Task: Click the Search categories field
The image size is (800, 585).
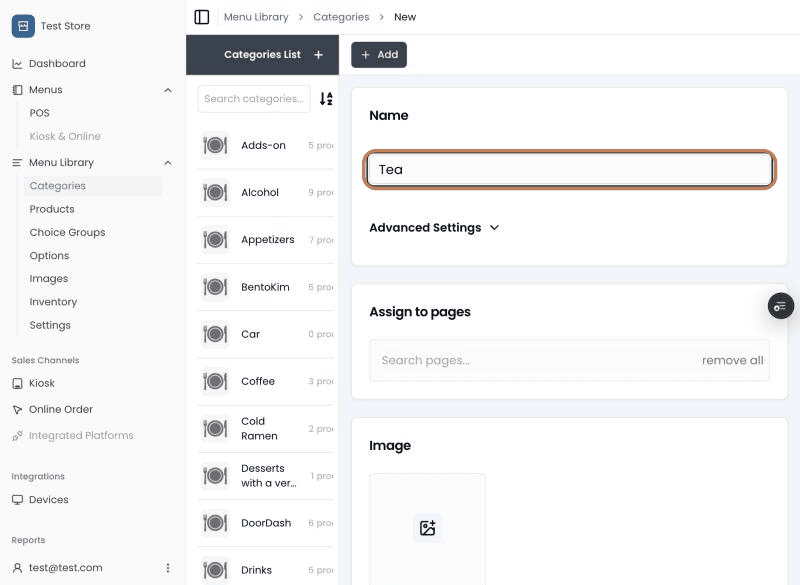Action: tap(254, 98)
